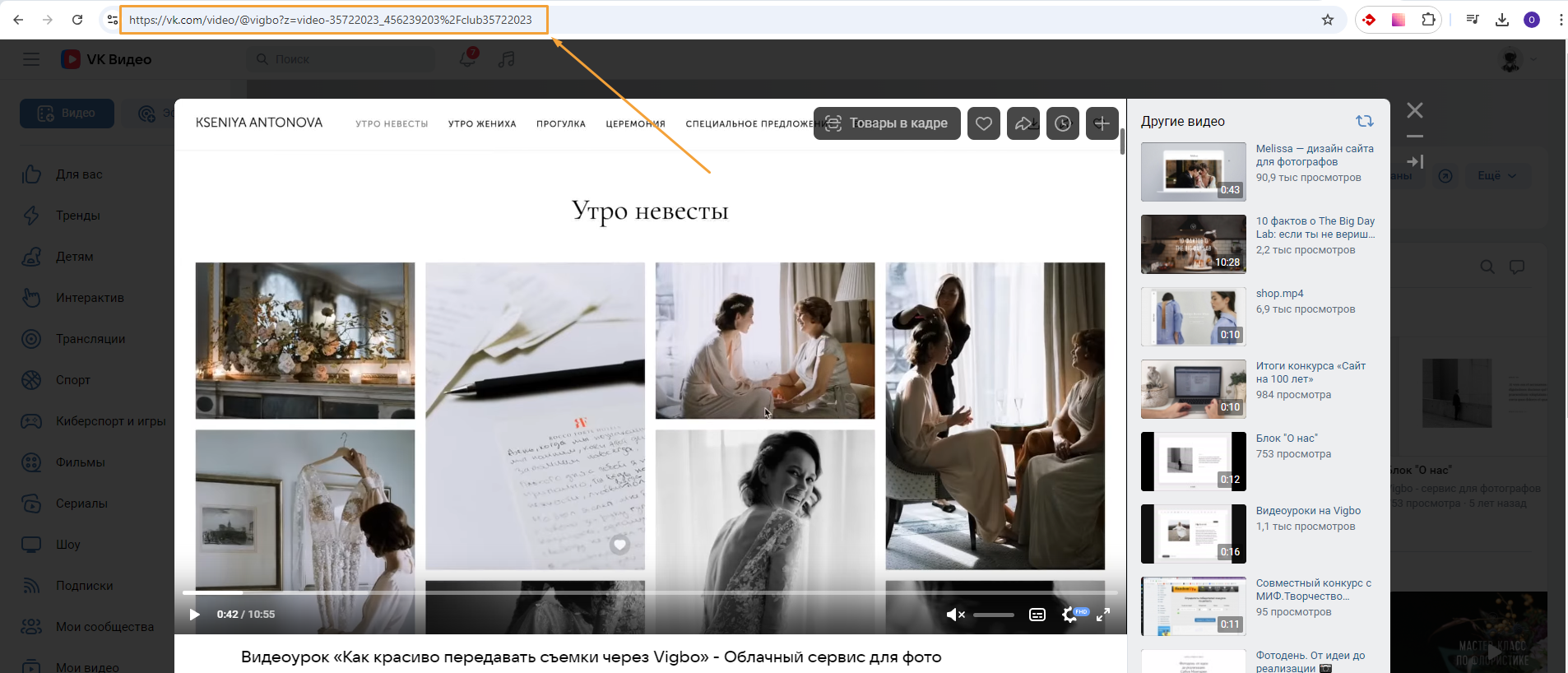This screenshot has height=673, width=1568.
Task: Adjust the player volume slider
Action: (x=994, y=615)
